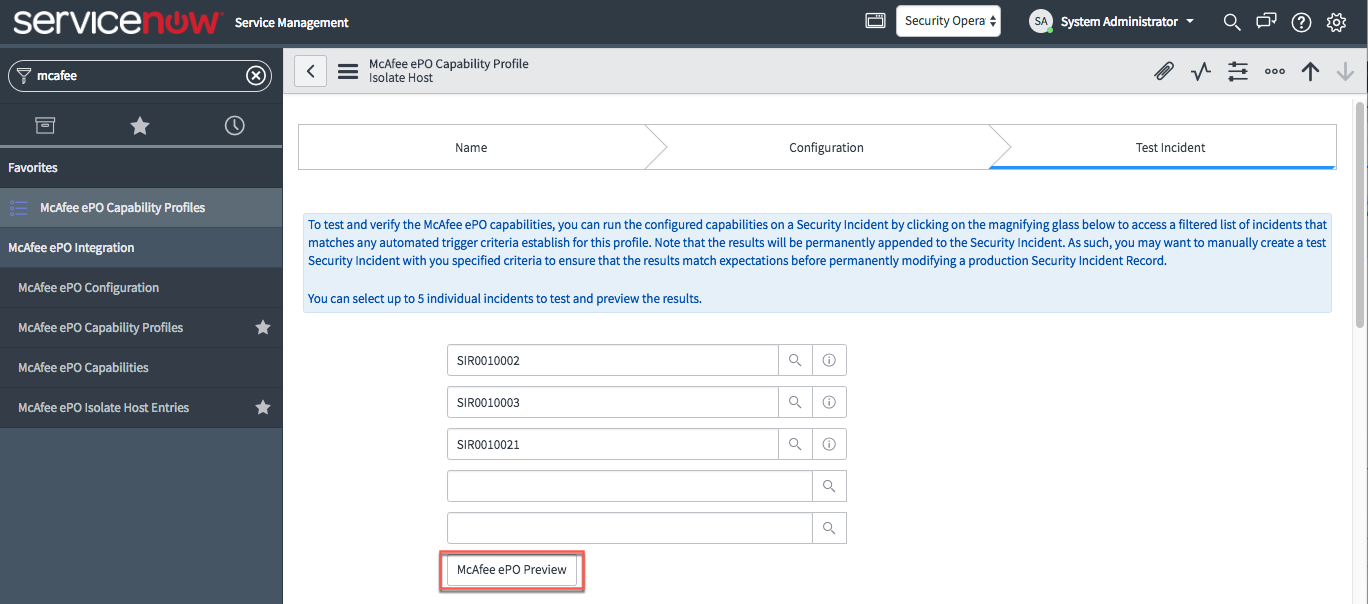Click the list icon beside favorite profile
The image size is (1368, 604).
(18, 208)
